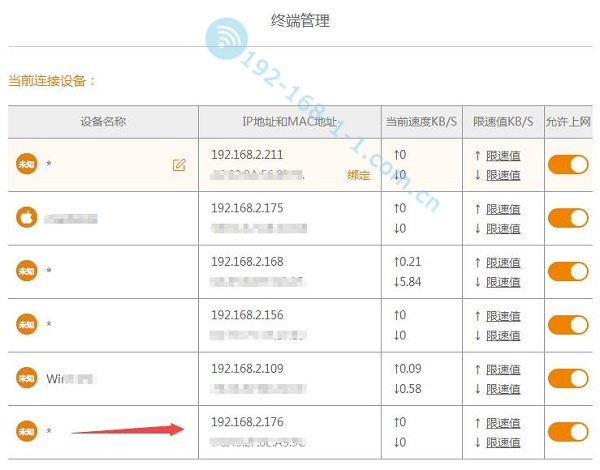Click upload speed ↑0.09 value
This screenshot has width=600, height=470.
(408, 369)
